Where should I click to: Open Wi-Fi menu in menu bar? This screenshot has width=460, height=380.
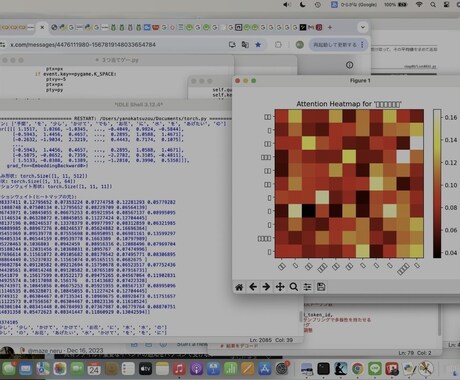(x=419, y=5)
